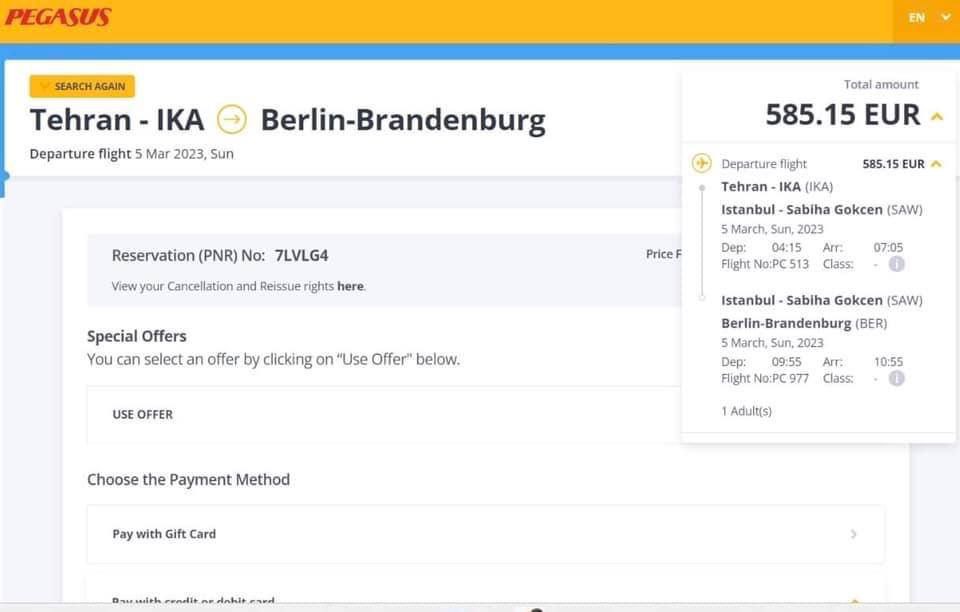This screenshot has width=960, height=612.
Task: Click the arrow icon between Tehran and Berlin
Action: [232, 120]
